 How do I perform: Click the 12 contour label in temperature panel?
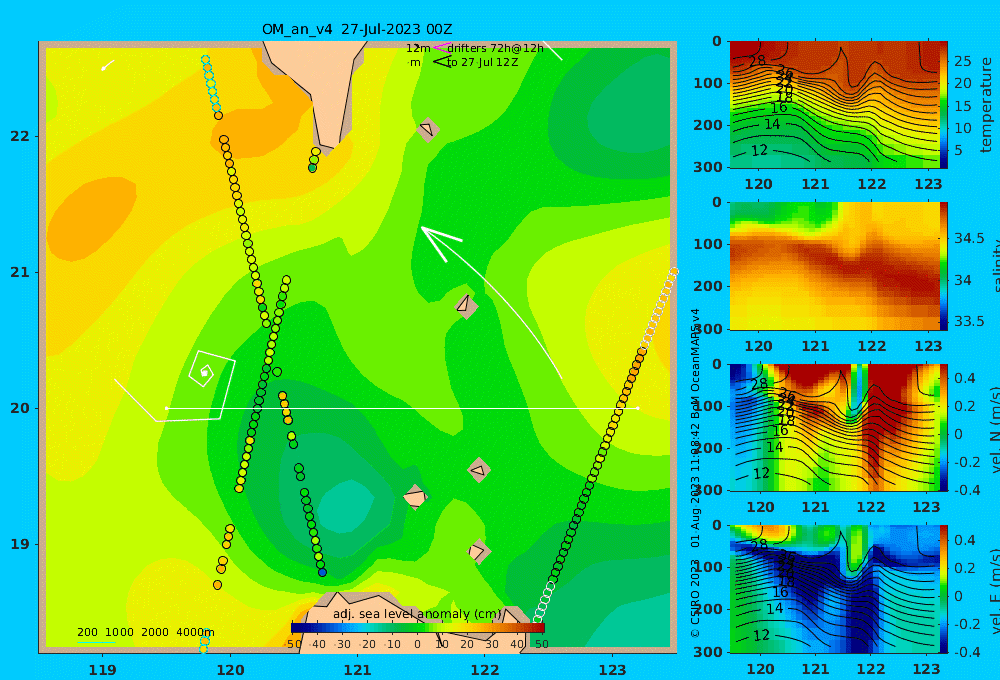coord(760,151)
